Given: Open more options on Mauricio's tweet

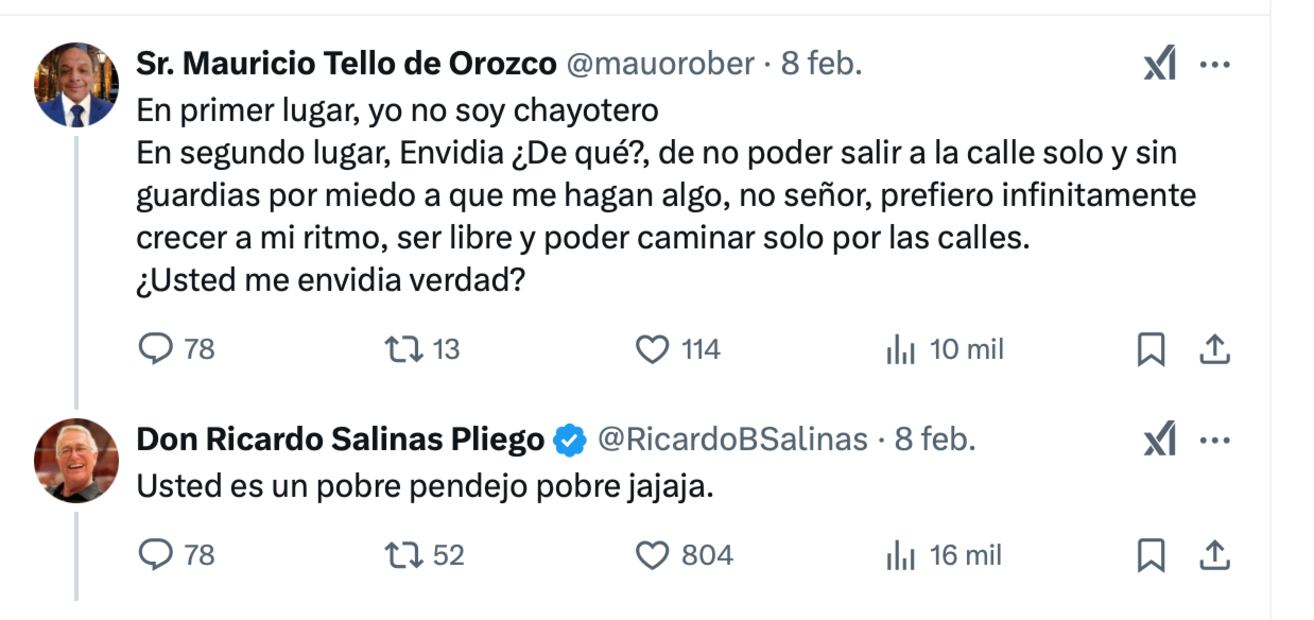Looking at the screenshot, I should point(1215,62).
